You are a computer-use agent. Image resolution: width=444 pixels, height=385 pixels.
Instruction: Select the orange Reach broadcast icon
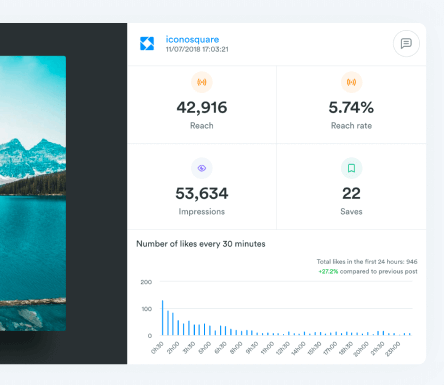[202, 82]
